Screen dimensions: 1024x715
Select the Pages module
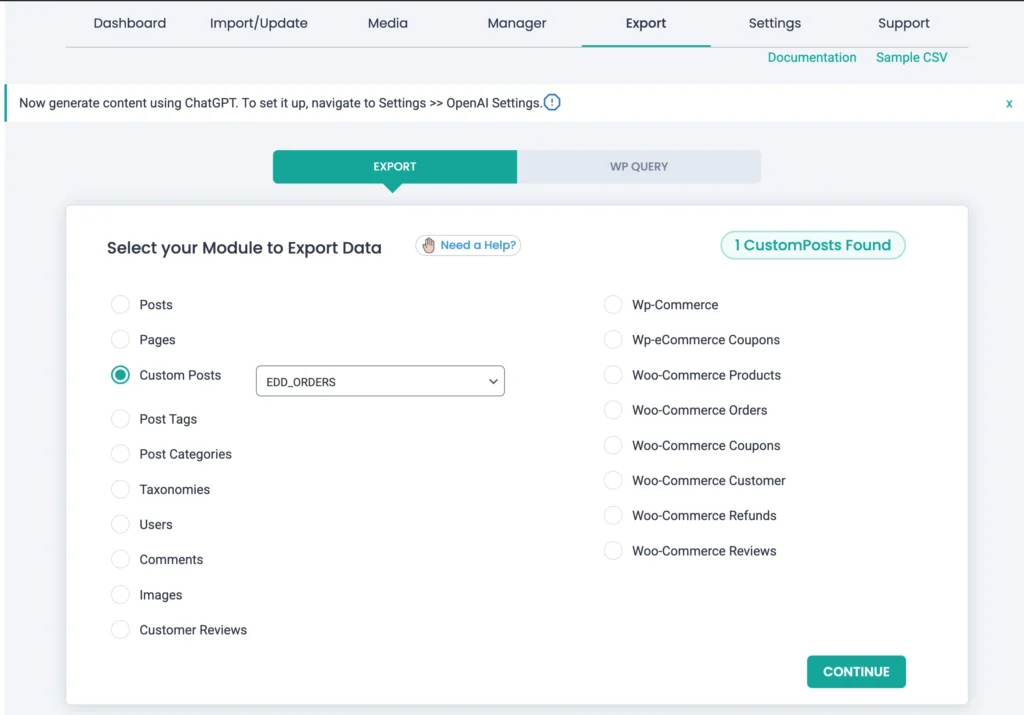coord(120,339)
